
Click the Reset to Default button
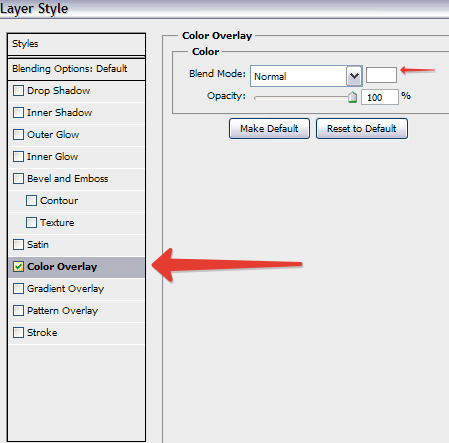pyautogui.click(x=362, y=129)
